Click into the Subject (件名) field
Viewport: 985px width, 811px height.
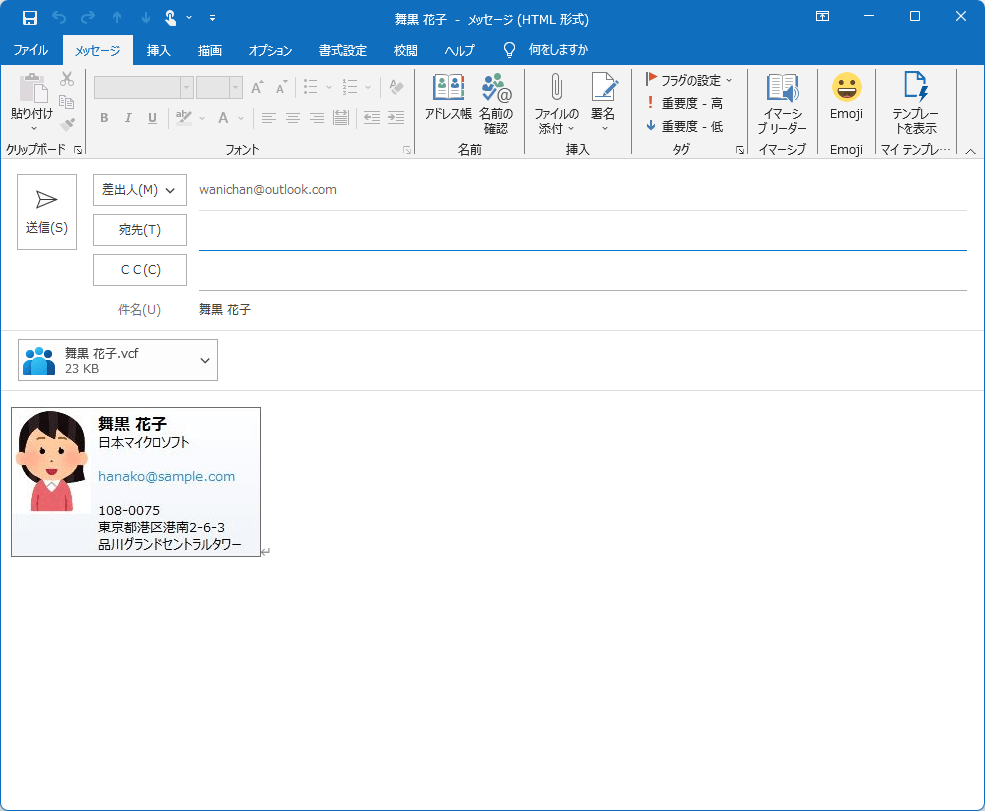pos(580,310)
